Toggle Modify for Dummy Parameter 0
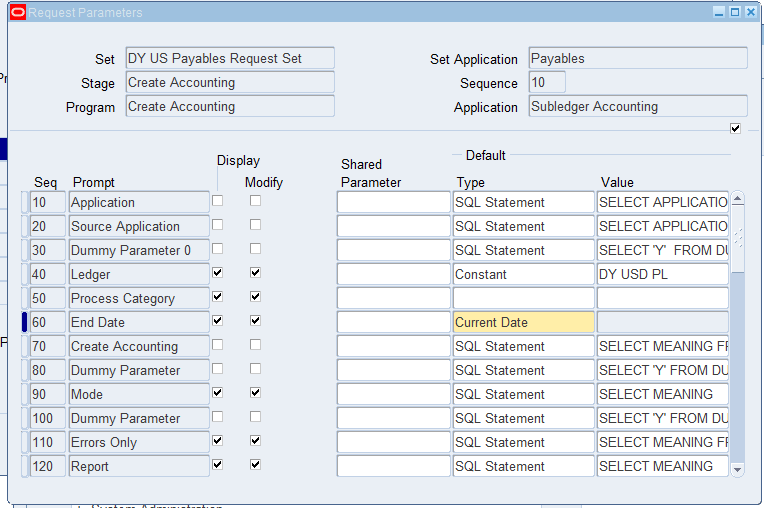Viewport: 764px width, 508px height. [x=255, y=248]
